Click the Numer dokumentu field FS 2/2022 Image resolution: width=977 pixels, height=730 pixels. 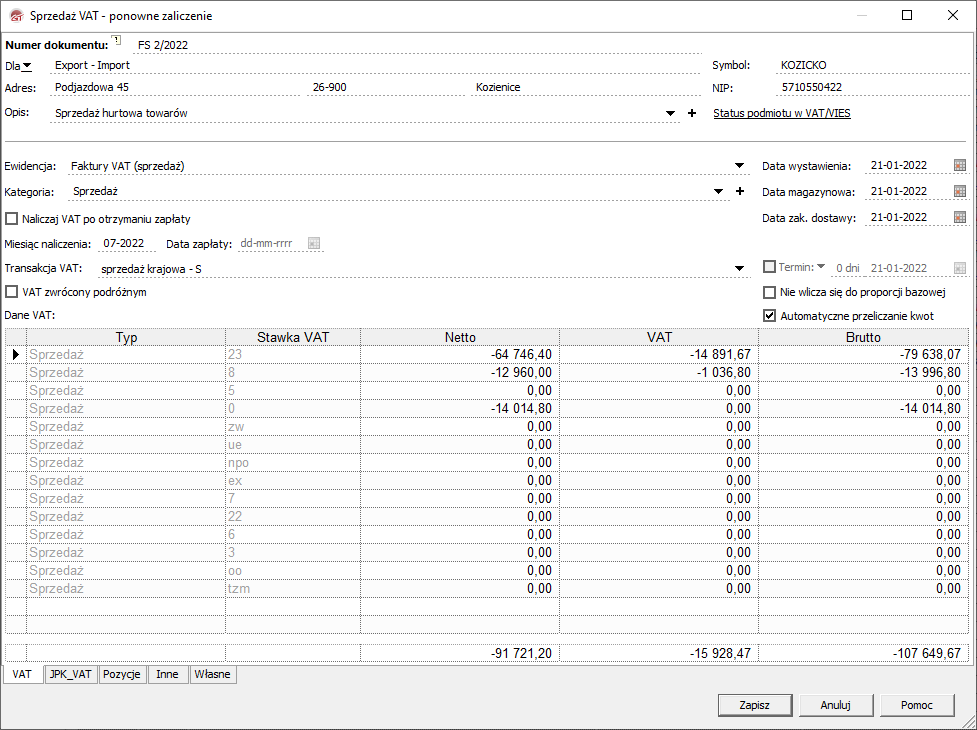coord(417,45)
